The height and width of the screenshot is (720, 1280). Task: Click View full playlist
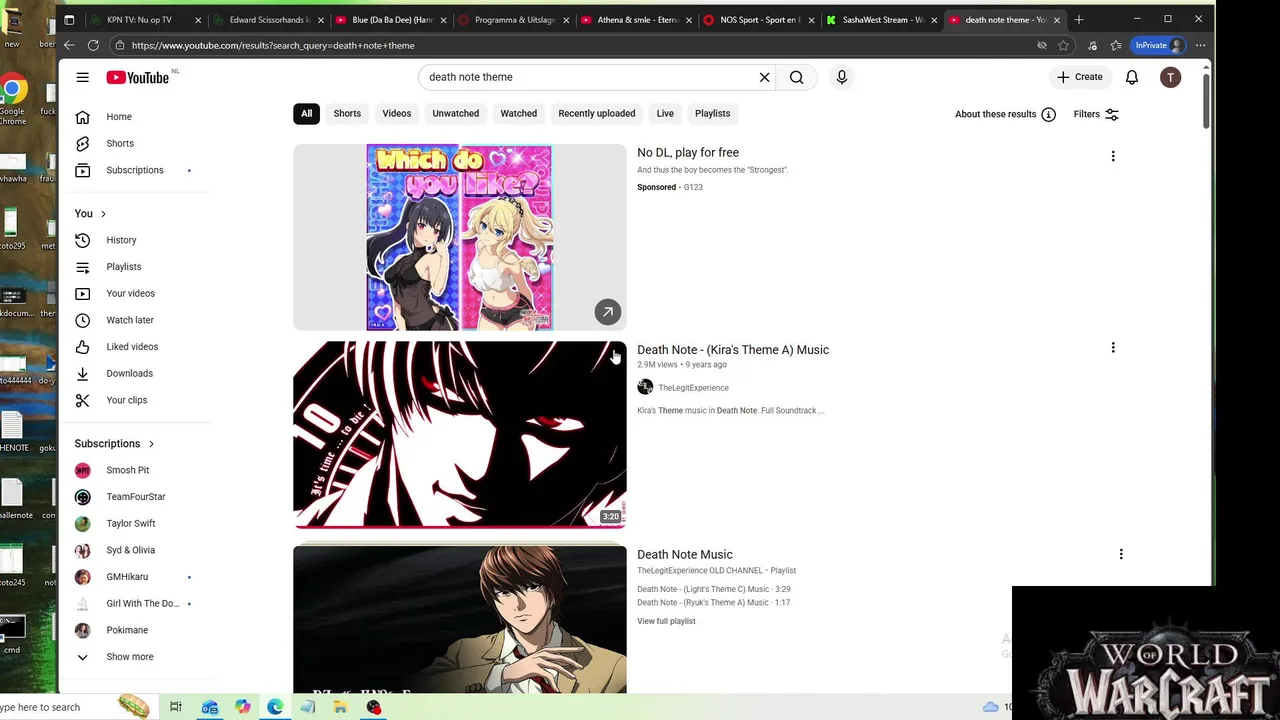point(666,621)
